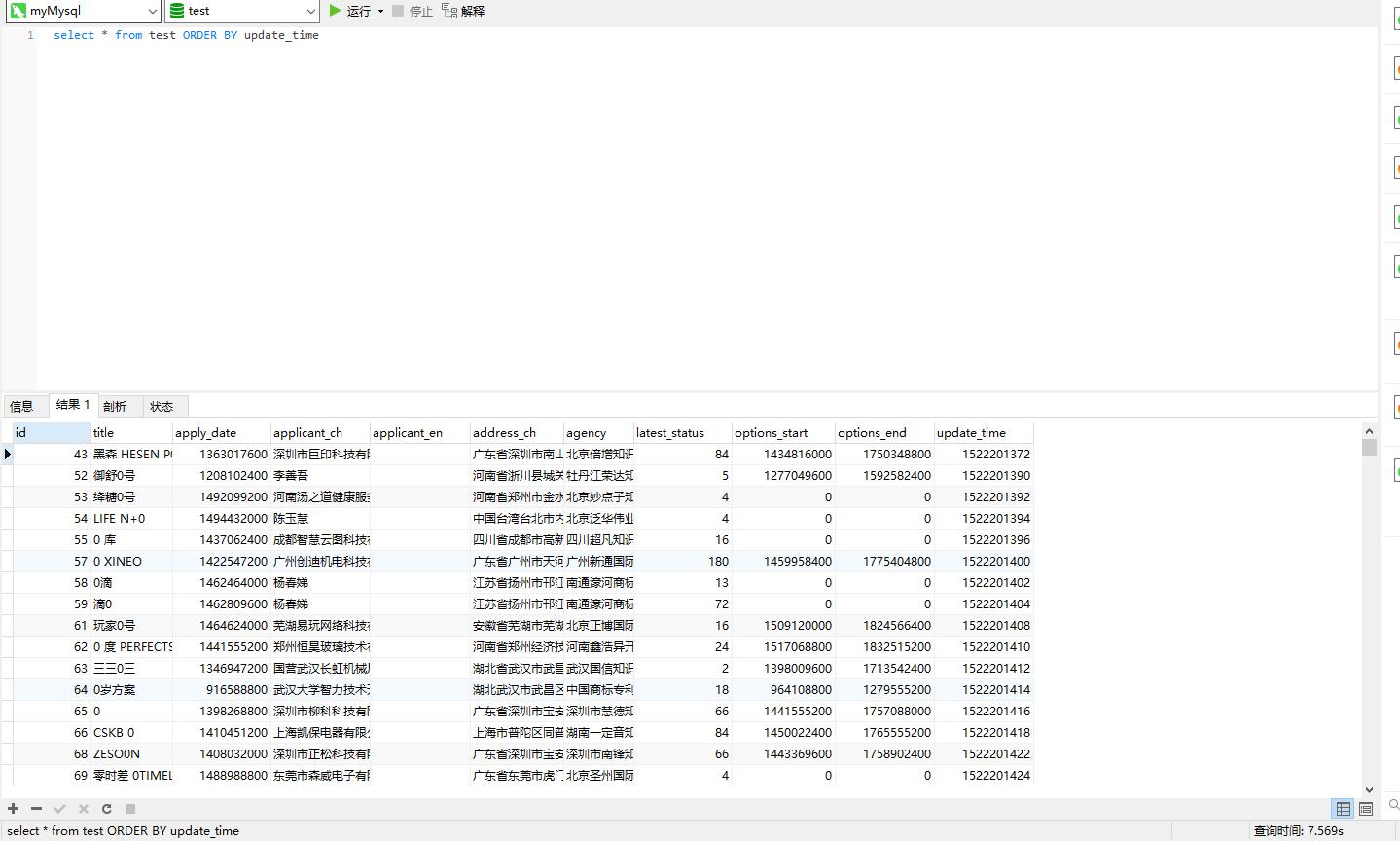Refresh the result grid
The image size is (1400, 841).
pos(106,809)
